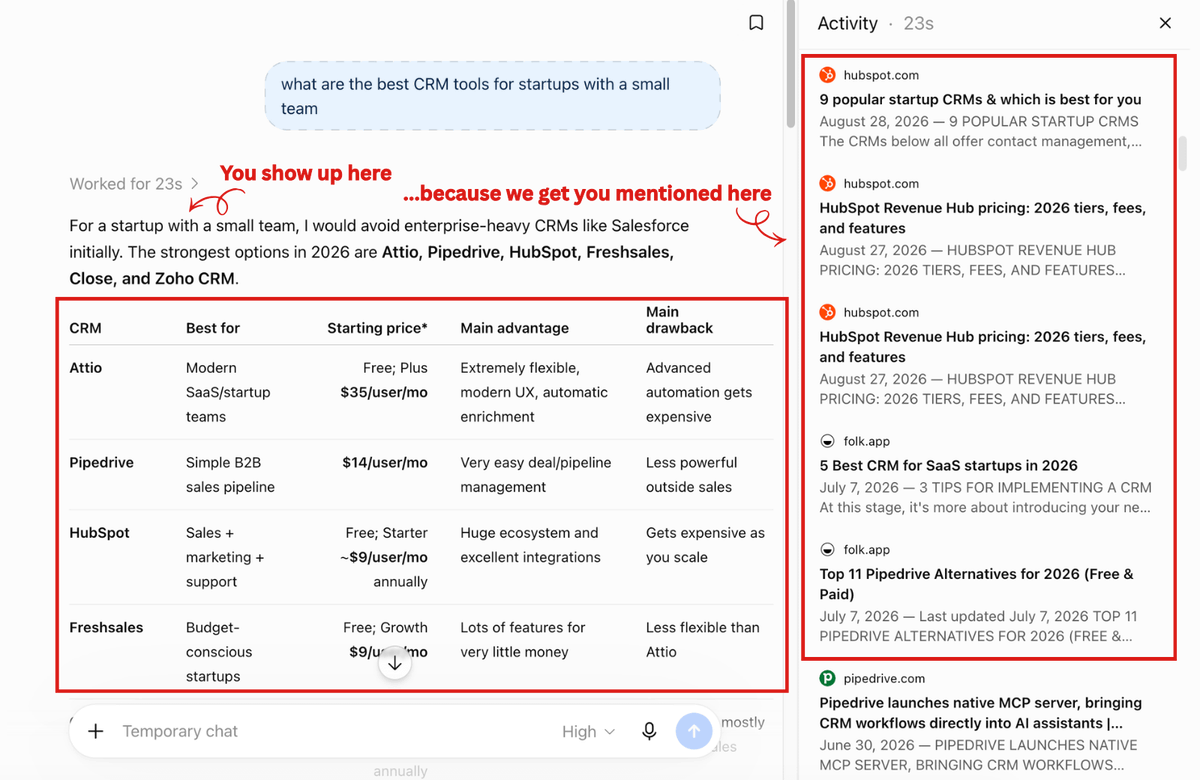Click the 'Starting price*' column header
1200x780 pixels.
click(377, 328)
